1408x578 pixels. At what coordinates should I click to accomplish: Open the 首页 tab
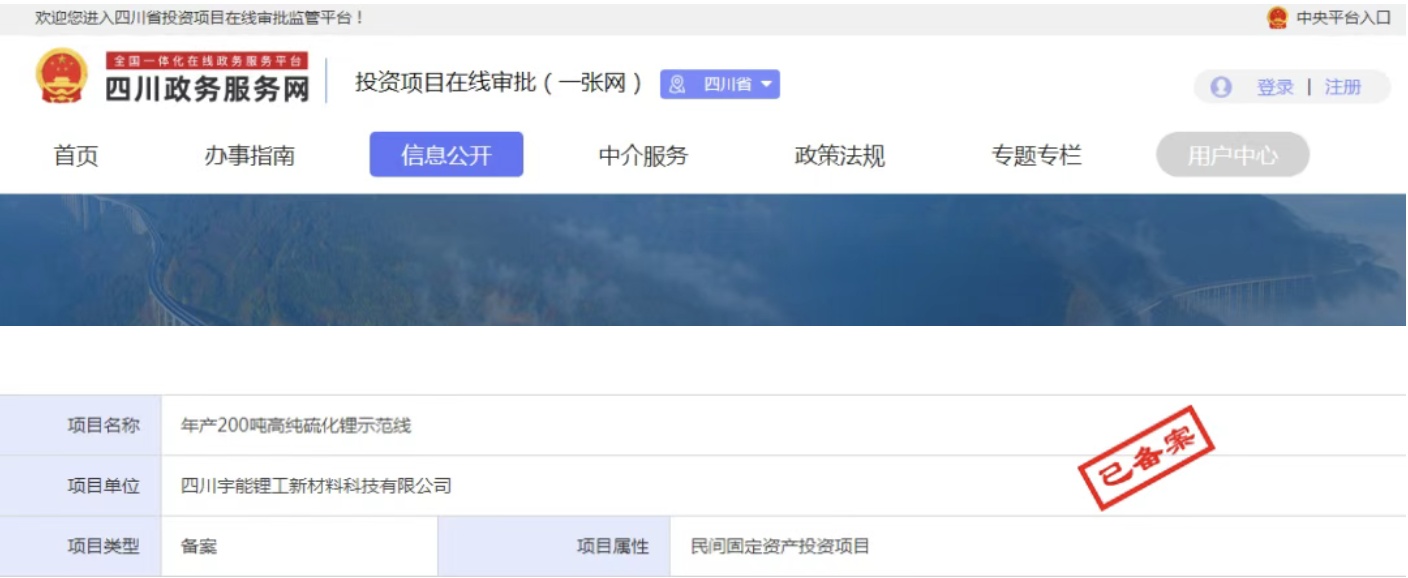[76, 156]
